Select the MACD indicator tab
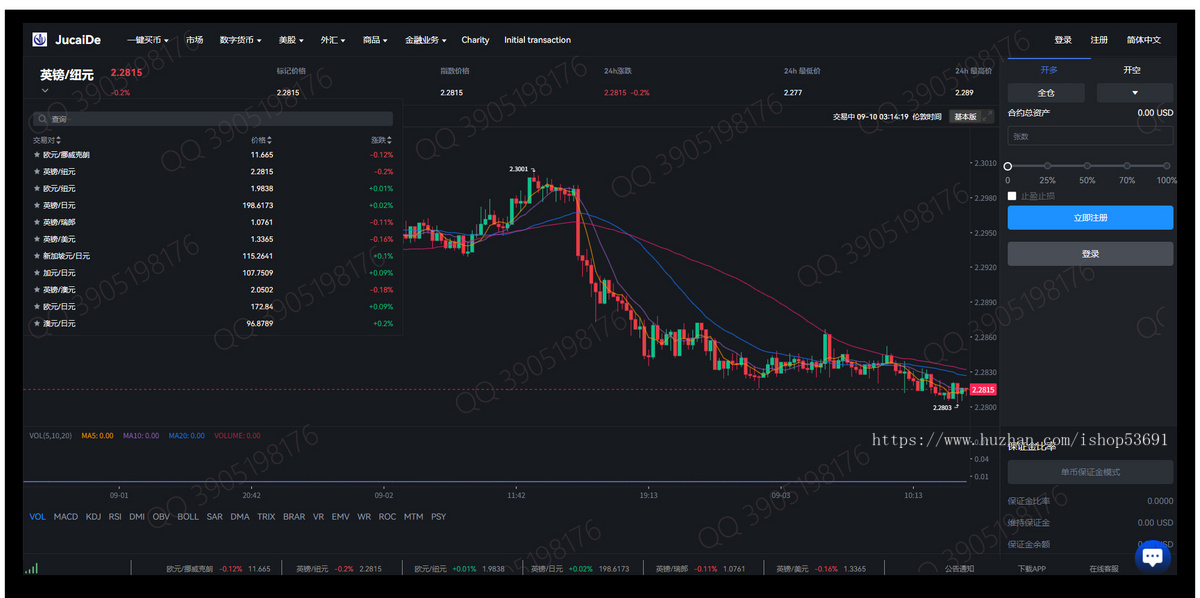Image resolution: width=1200 pixels, height=598 pixels. [x=66, y=517]
